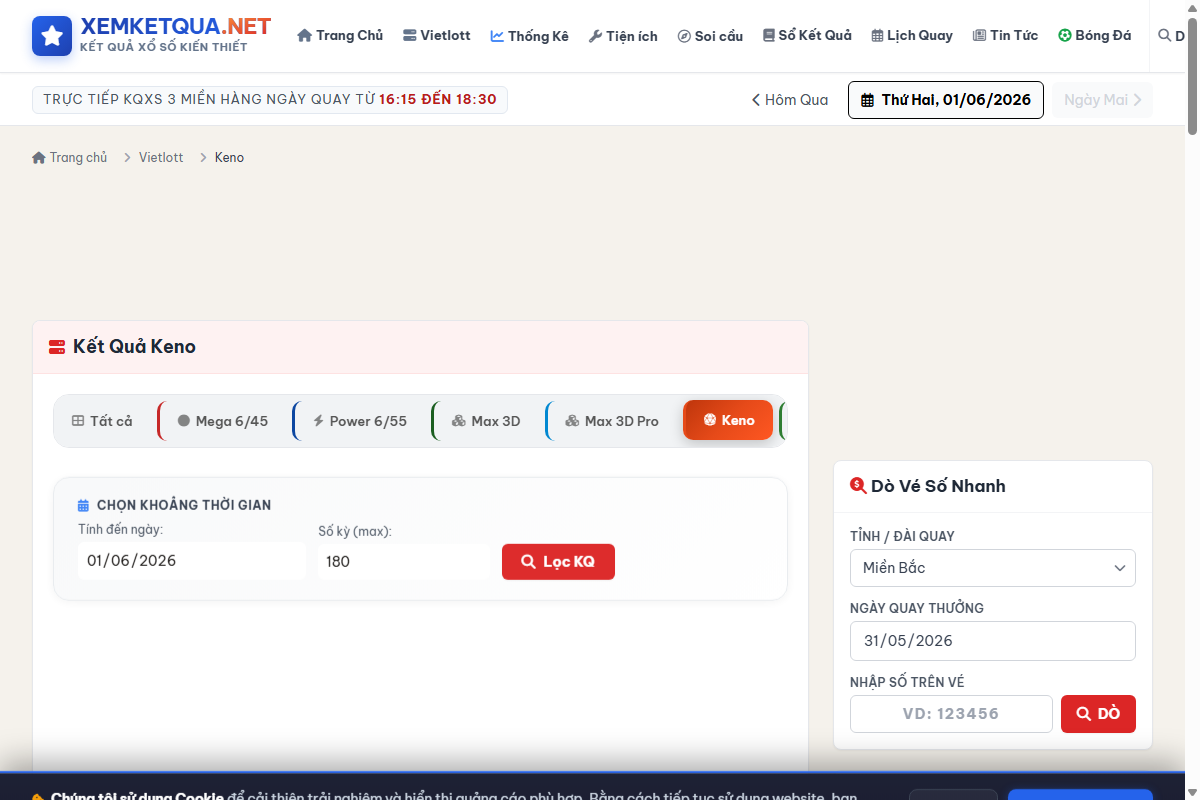Click the Số kỳ (max) input field
This screenshot has height=800, width=1200.
tap(405, 561)
